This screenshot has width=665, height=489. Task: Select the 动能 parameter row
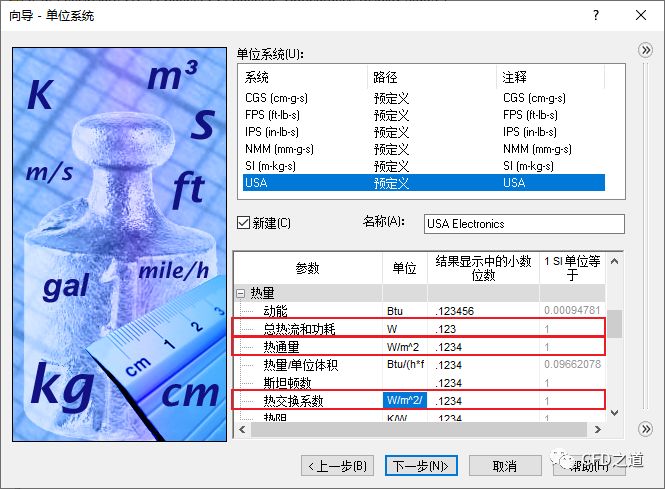(275, 311)
